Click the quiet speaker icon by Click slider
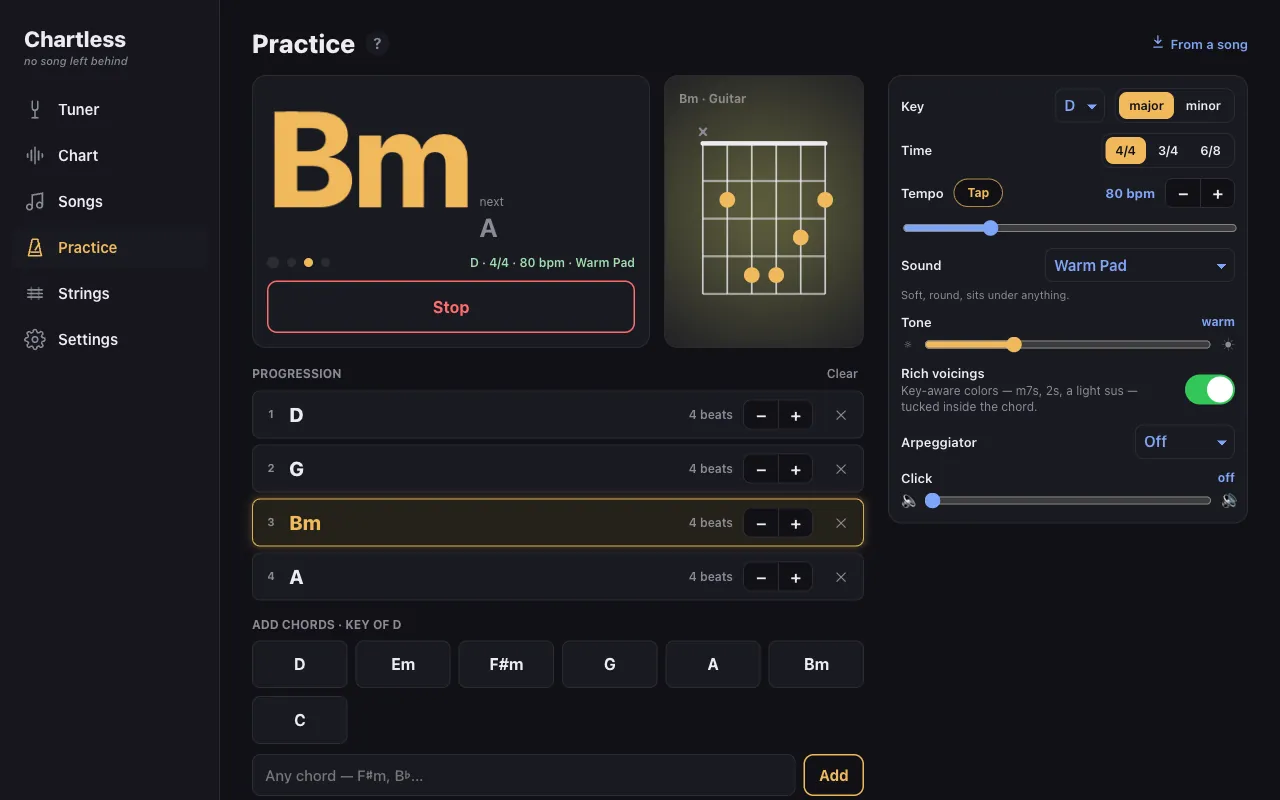Image resolution: width=1280 pixels, height=800 pixels. (909, 500)
